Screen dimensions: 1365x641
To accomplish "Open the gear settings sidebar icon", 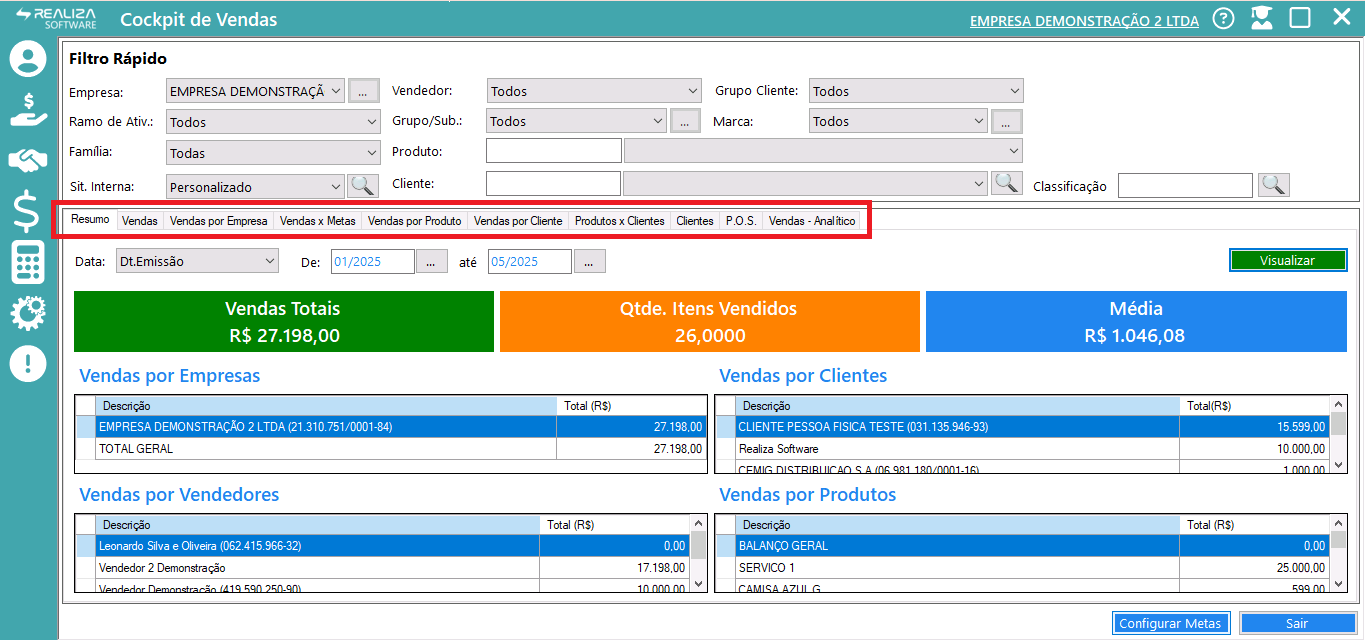I will (x=28, y=313).
